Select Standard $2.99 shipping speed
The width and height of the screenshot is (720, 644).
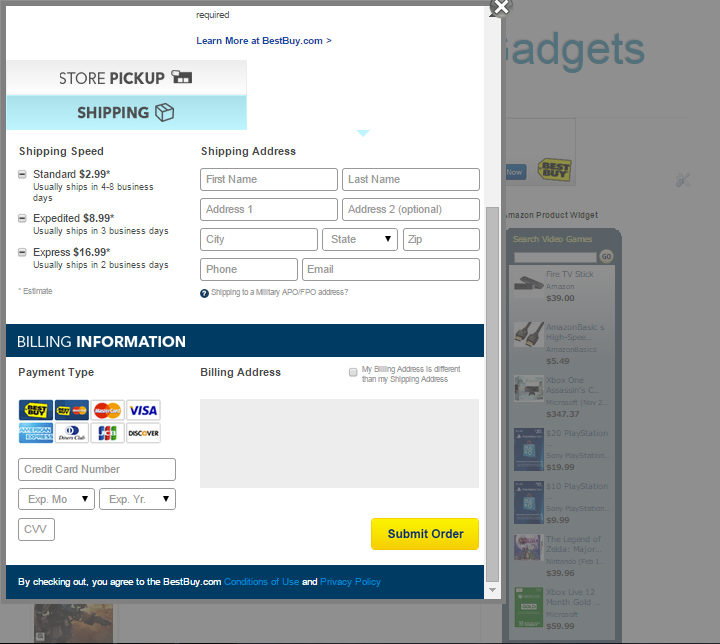tap(23, 175)
